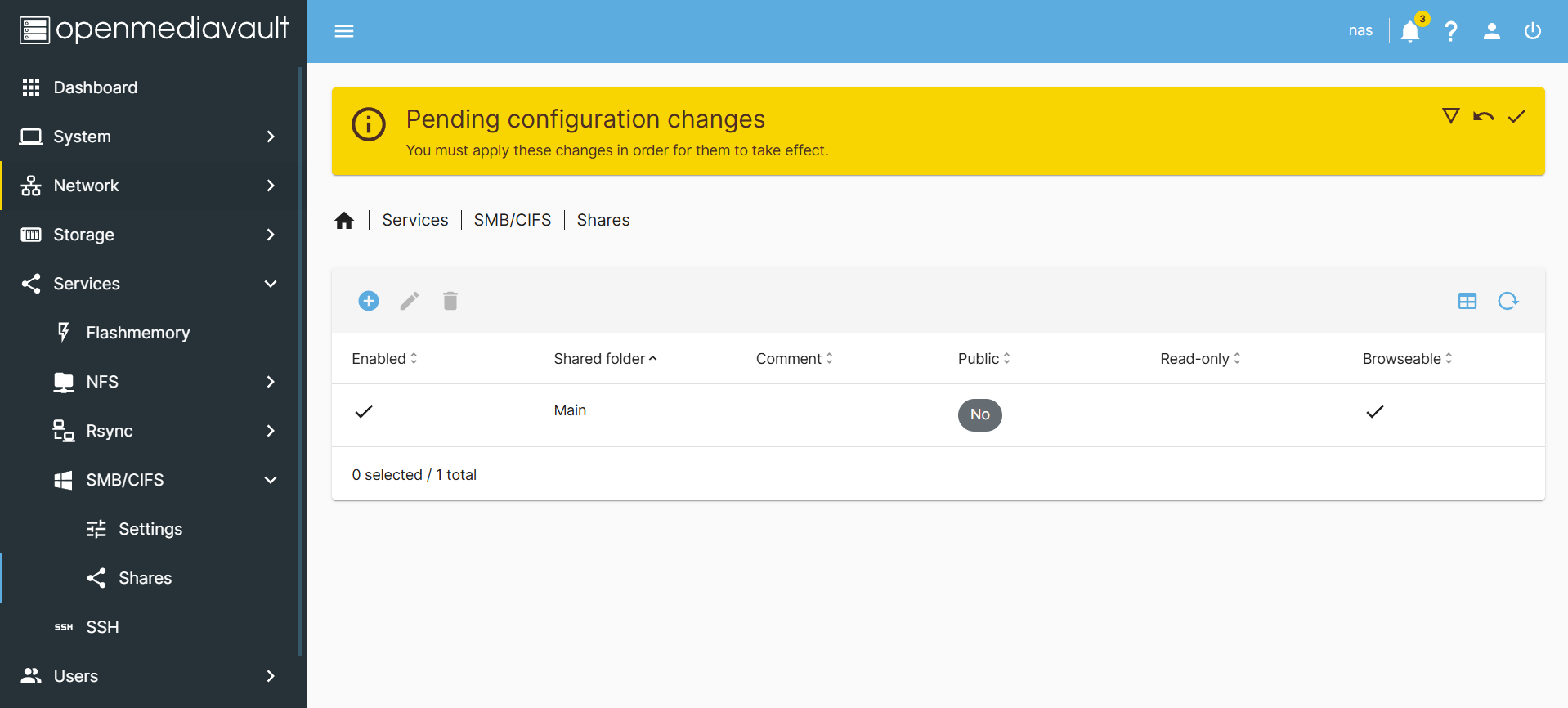Apply pending configuration changes checkmark
The height and width of the screenshot is (708, 1568).
(x=1516, y=116)
